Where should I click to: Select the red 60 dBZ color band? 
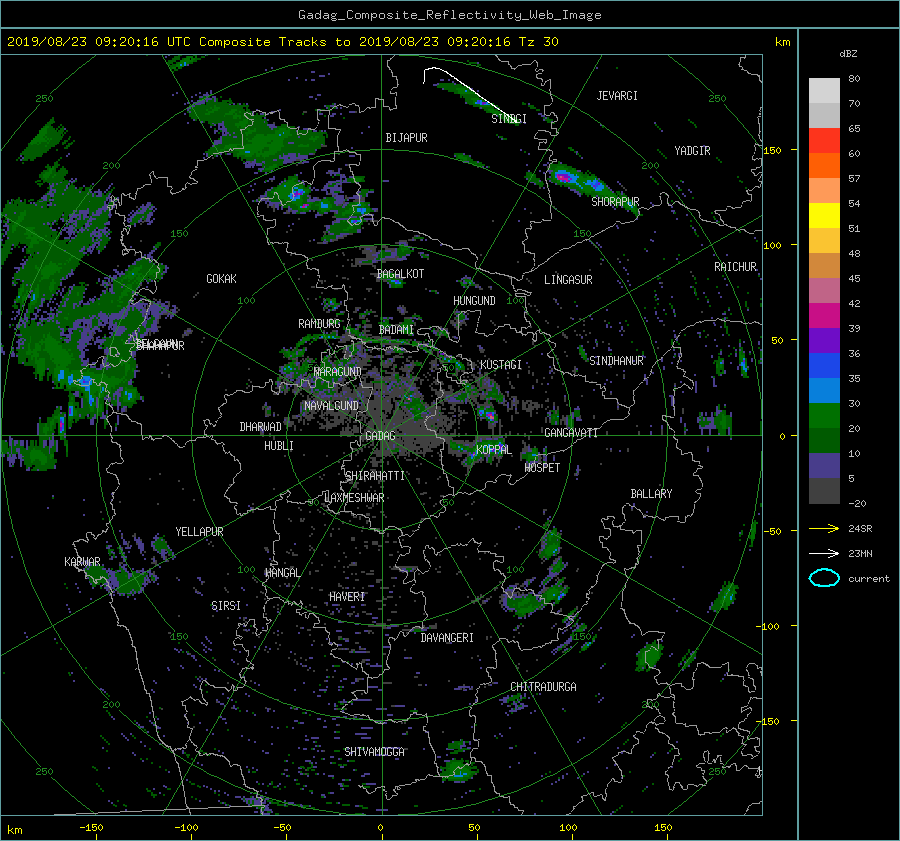824,141
